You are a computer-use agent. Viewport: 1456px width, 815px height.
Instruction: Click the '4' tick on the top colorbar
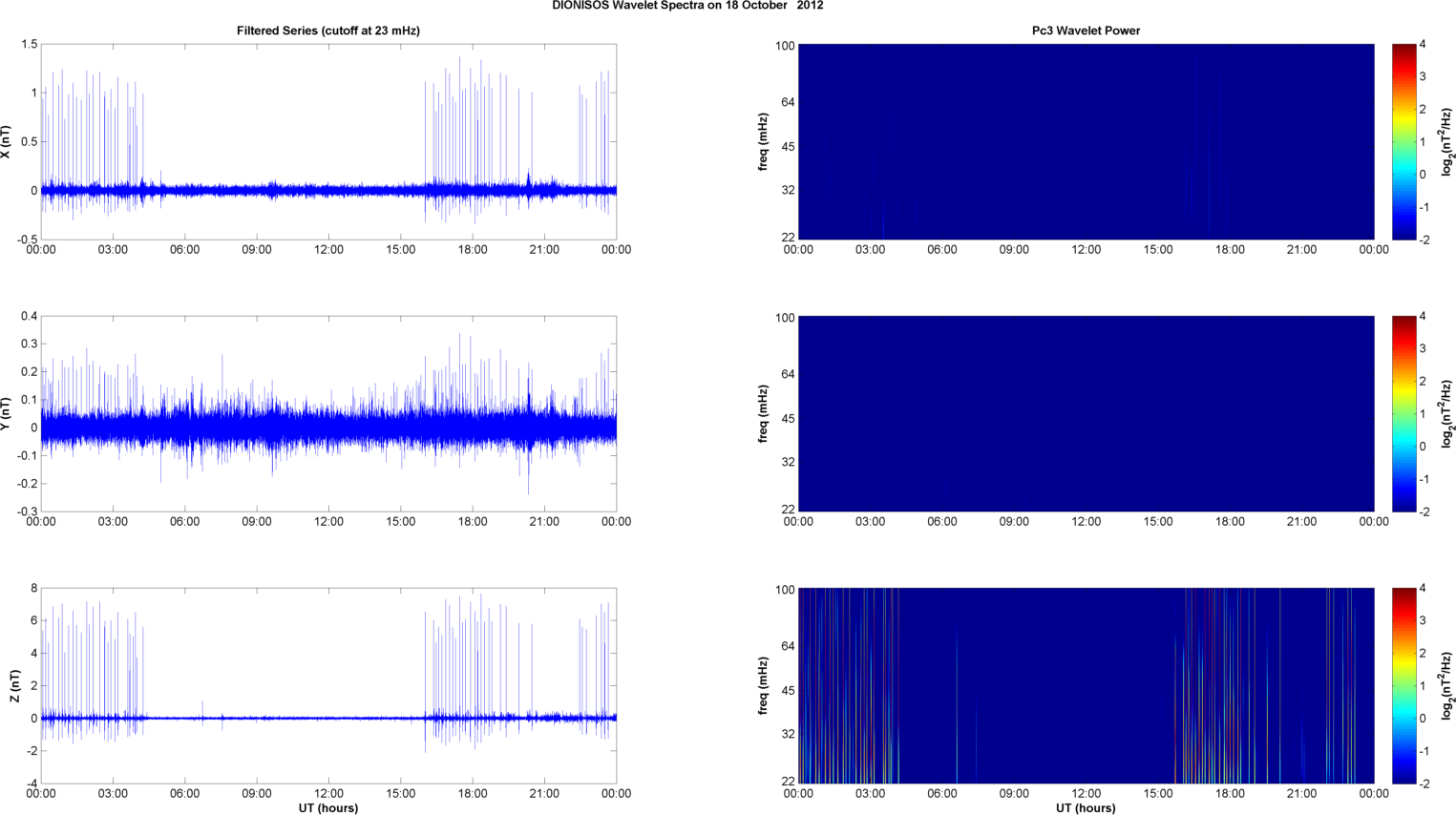[x=1424, y=45]
